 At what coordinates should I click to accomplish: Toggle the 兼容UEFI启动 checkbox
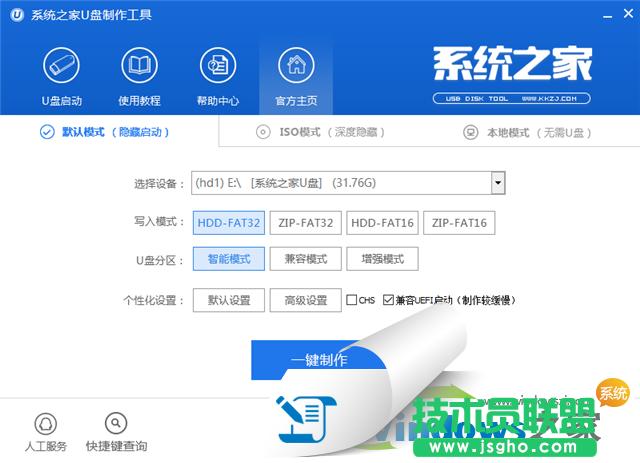tap(388, 300)
